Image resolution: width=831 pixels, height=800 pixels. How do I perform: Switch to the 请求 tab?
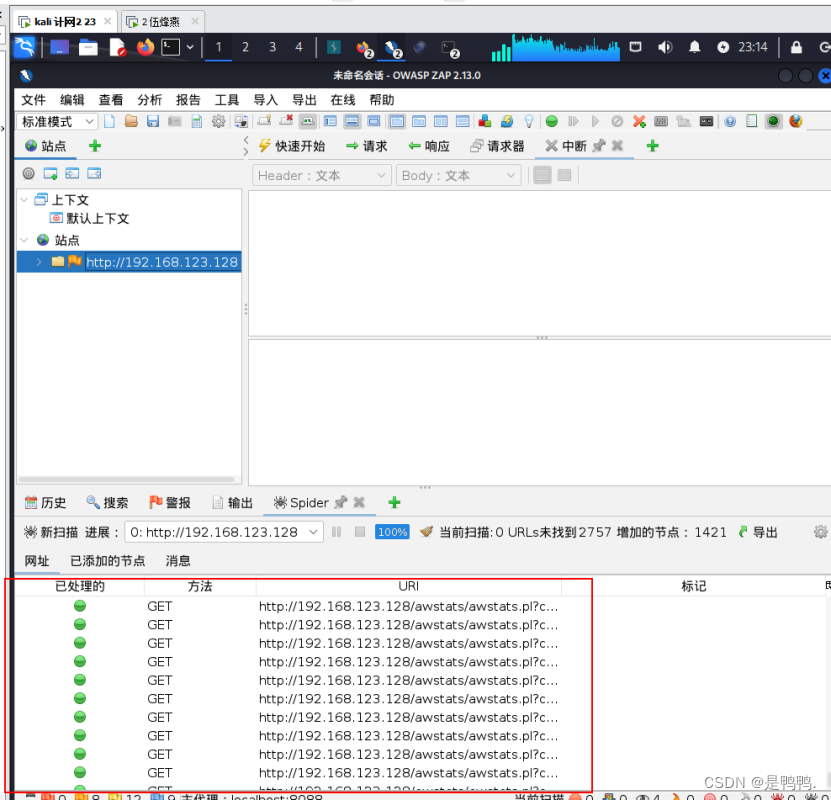click(367, 146)
